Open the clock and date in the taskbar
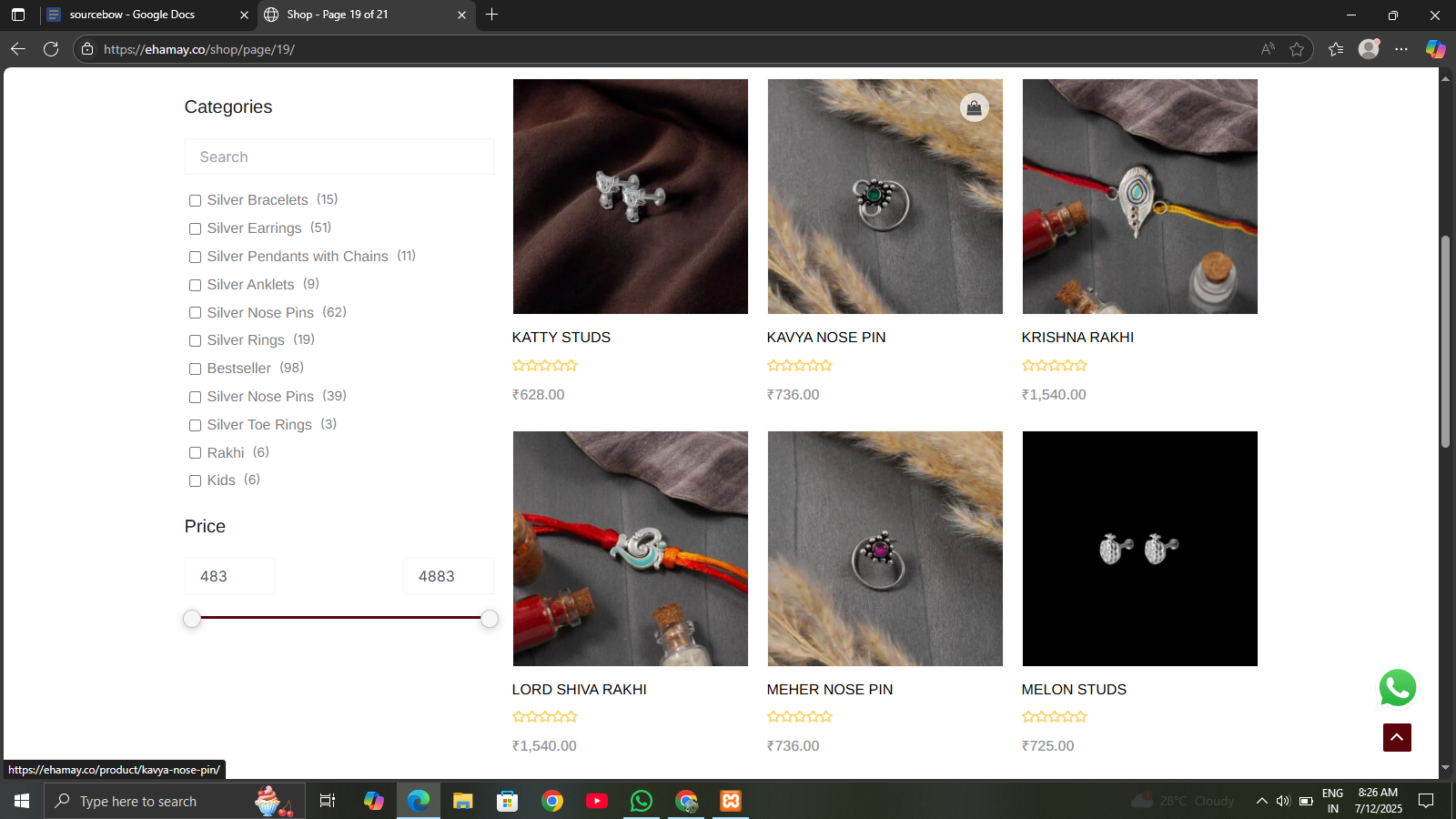The image size is (1456, 819). [x=1378, y=801]
